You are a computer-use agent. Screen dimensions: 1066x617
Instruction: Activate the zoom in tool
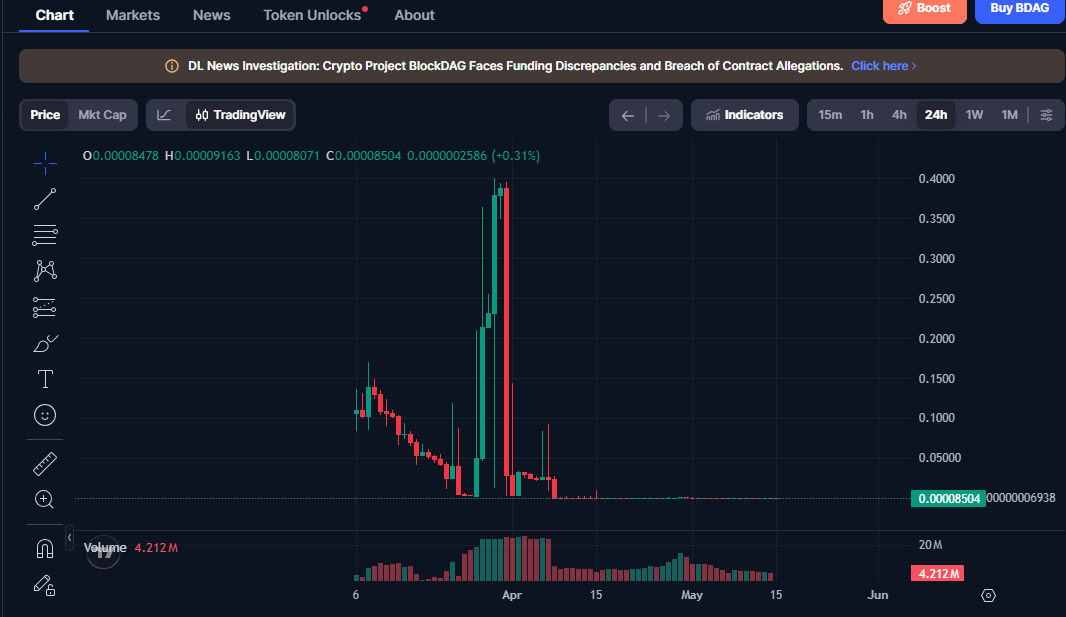tap(44, 499)
